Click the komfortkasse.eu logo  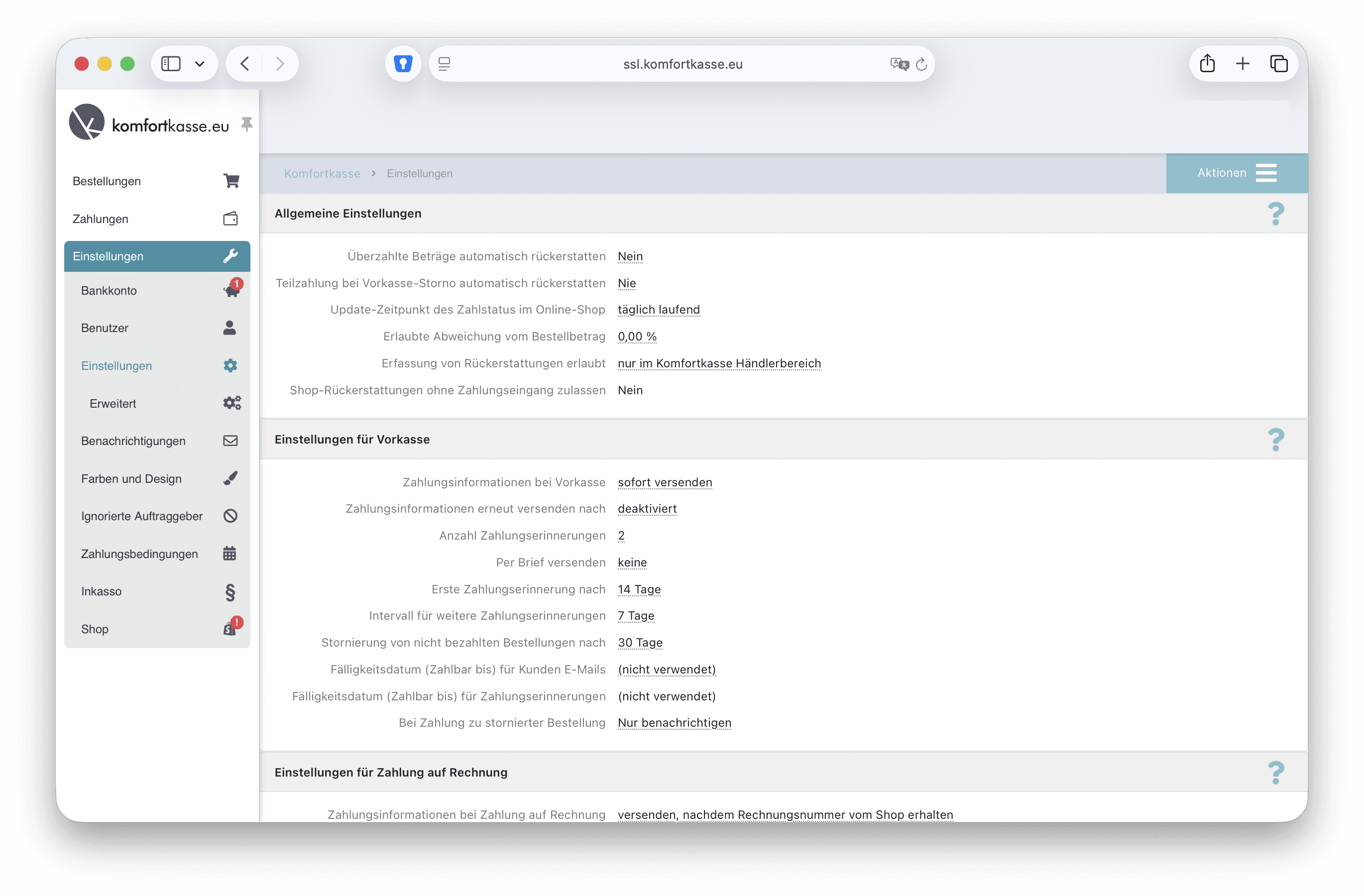pyautogui.click(x=149, y=122)
